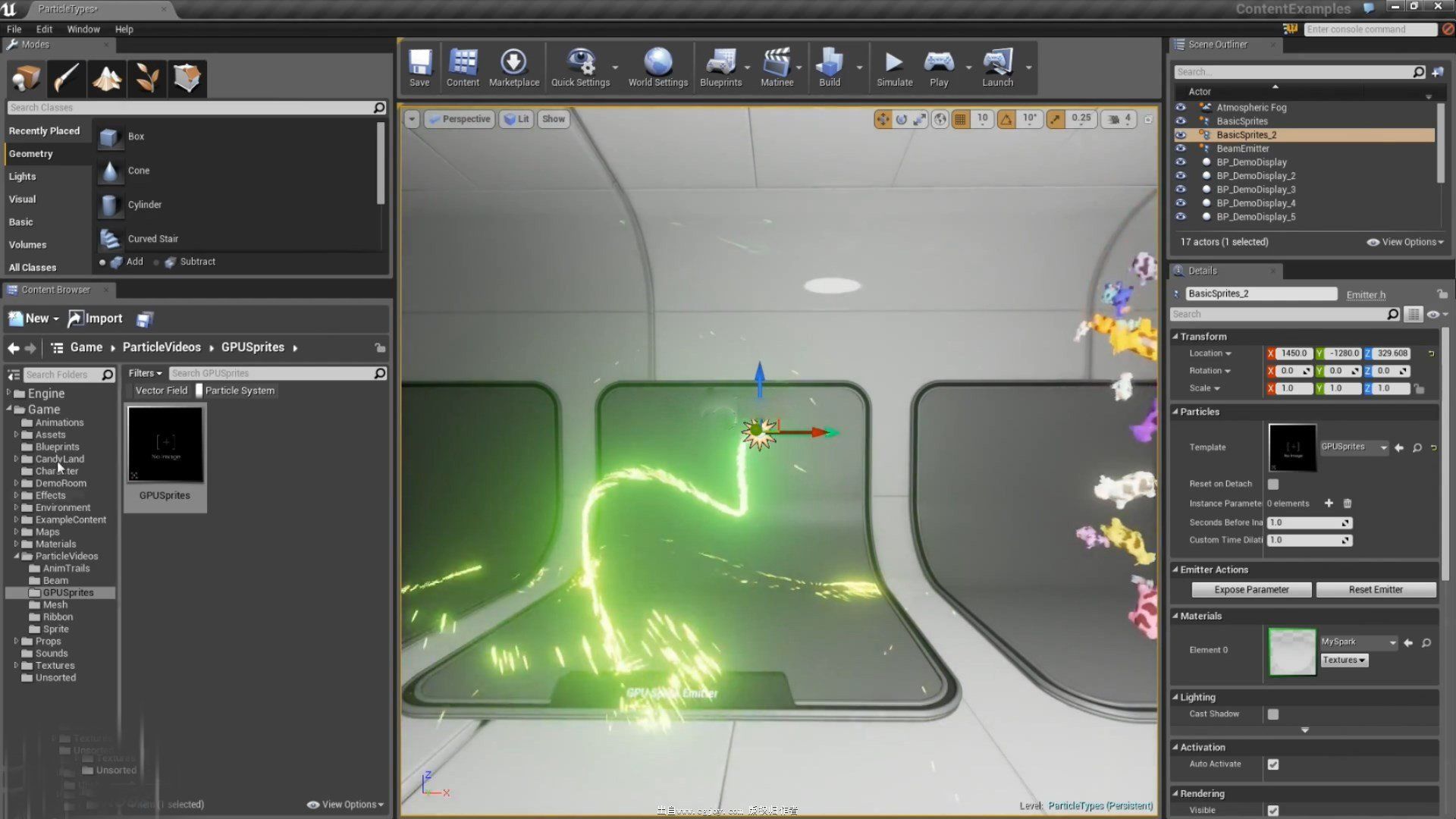Select the Paint mode brush icon
Screen dimensions: 1456x819
[67, 78]
